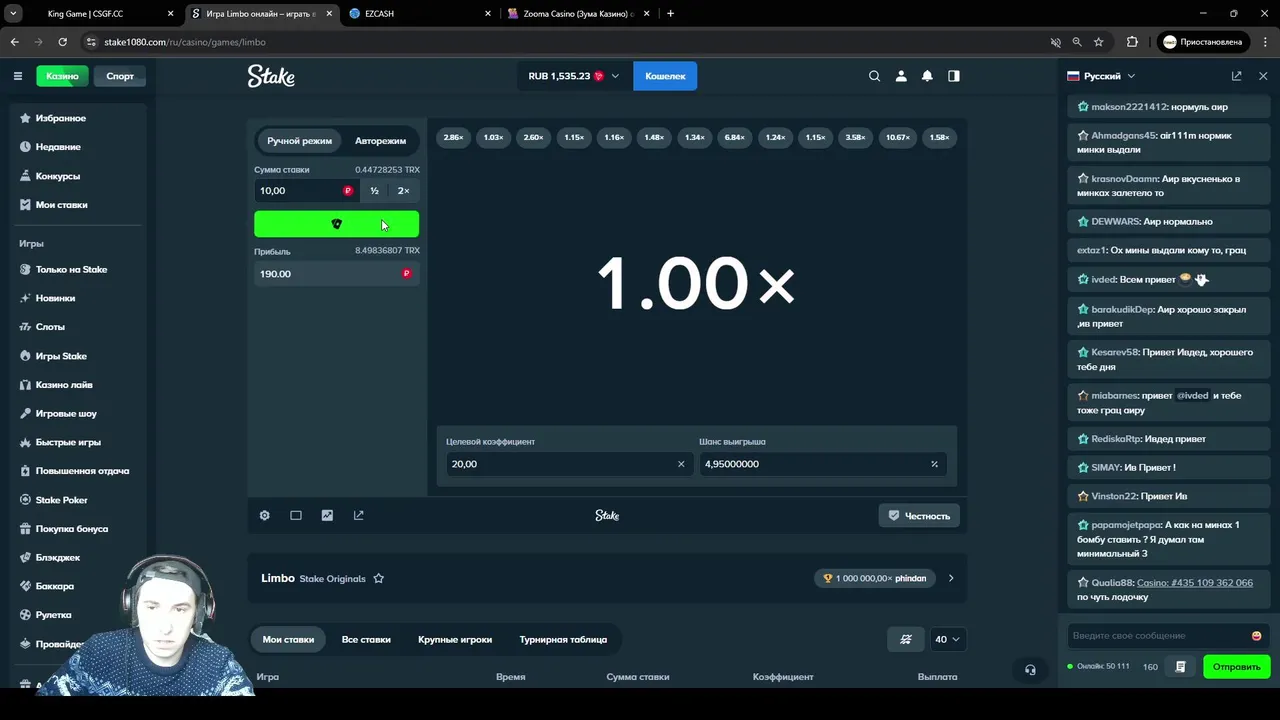Select Manual mode (Ручной режим)
The image size is (1280, 720).
(x=299, y=141)
